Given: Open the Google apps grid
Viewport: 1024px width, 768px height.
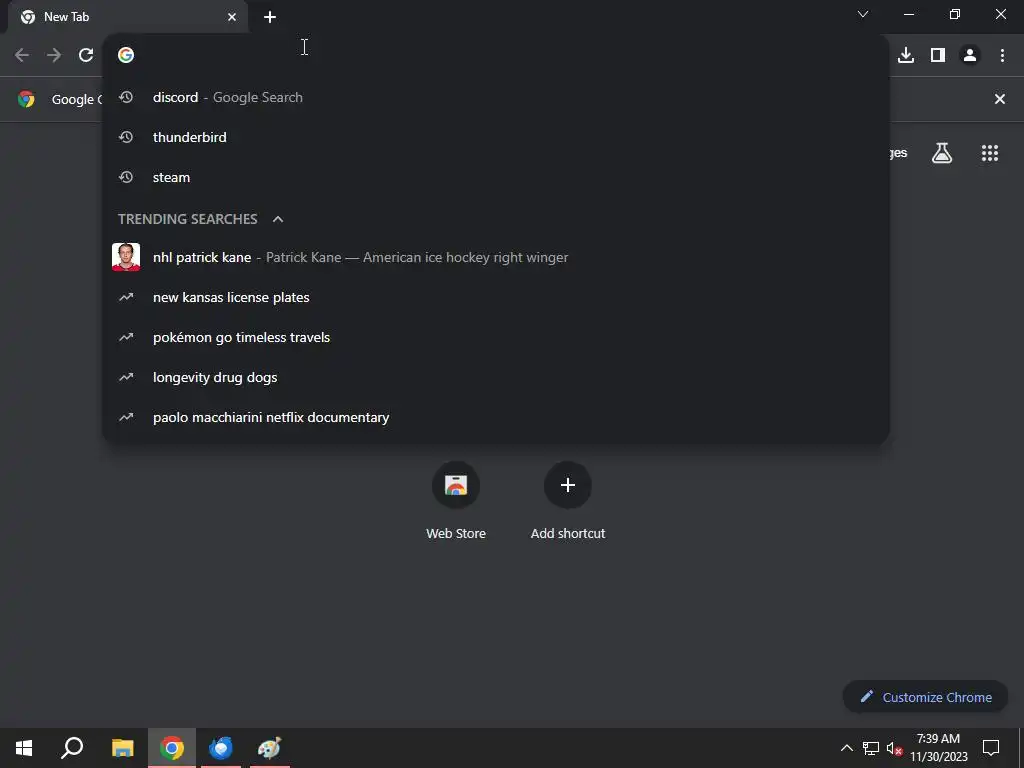Looking at the screenshot, I should [x=990, y=153].
